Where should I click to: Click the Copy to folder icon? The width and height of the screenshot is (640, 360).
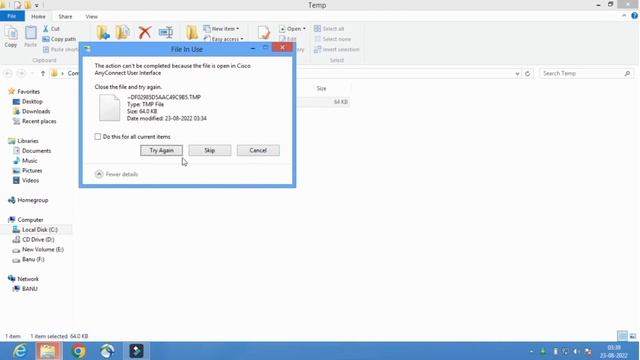coord(122,32)
